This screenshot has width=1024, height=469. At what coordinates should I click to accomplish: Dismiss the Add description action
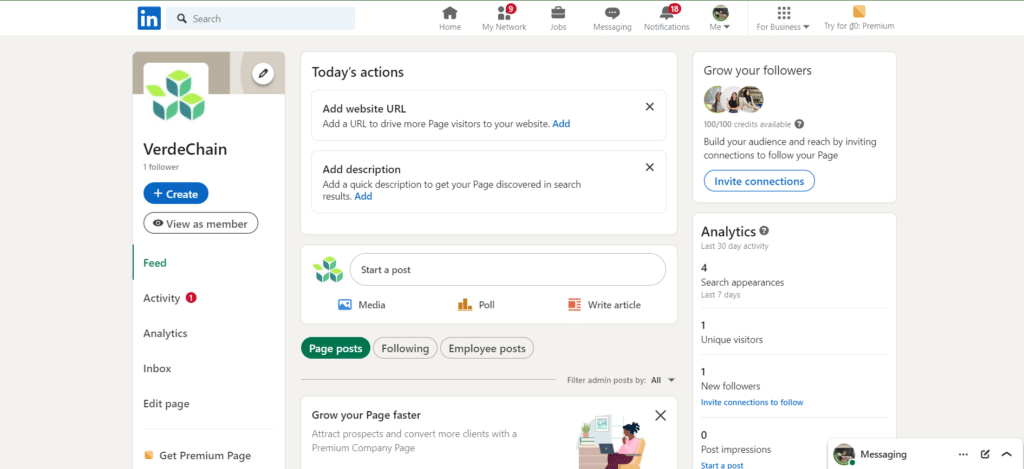pos(650,167)
